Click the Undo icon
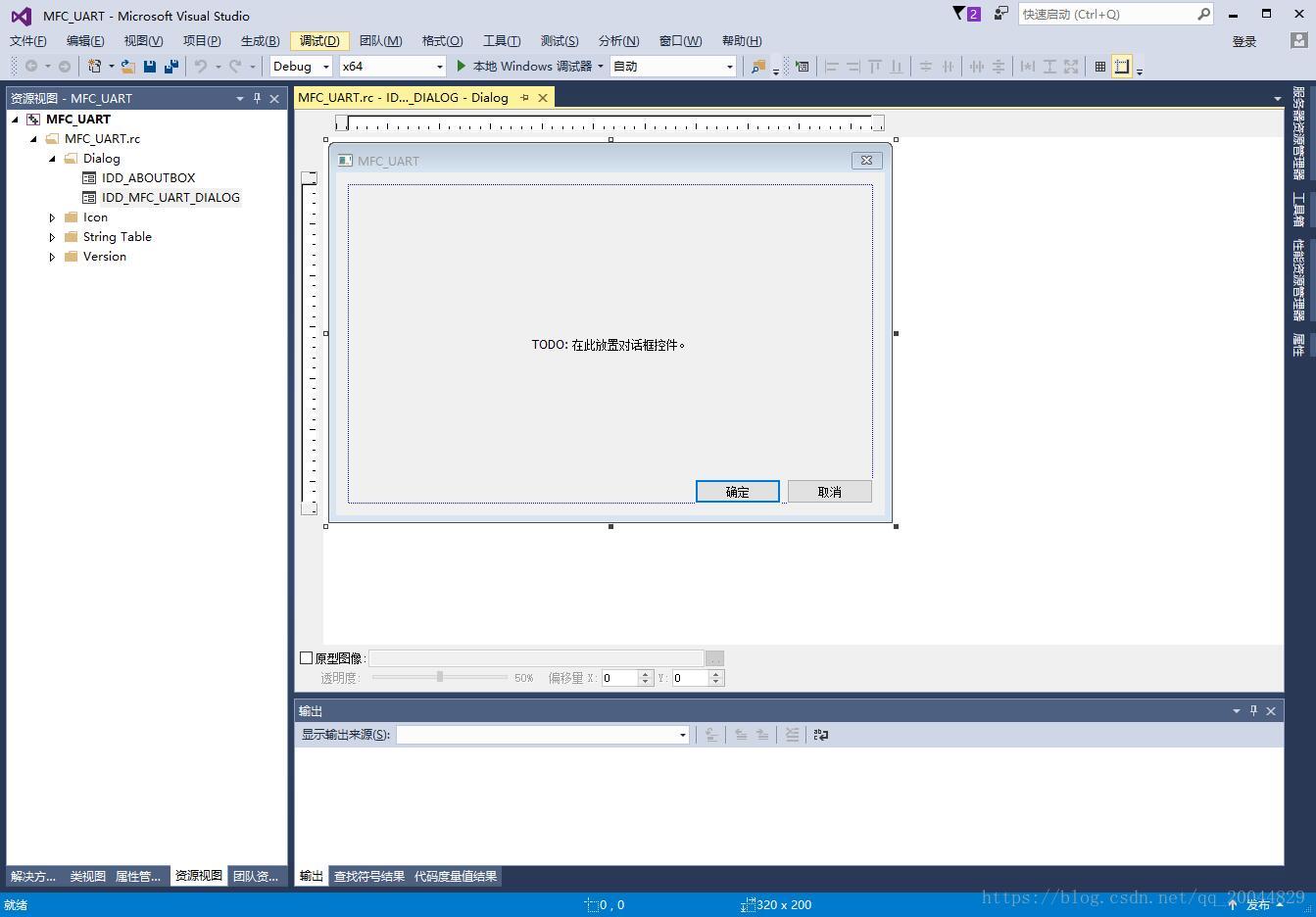 pos(202,66)
